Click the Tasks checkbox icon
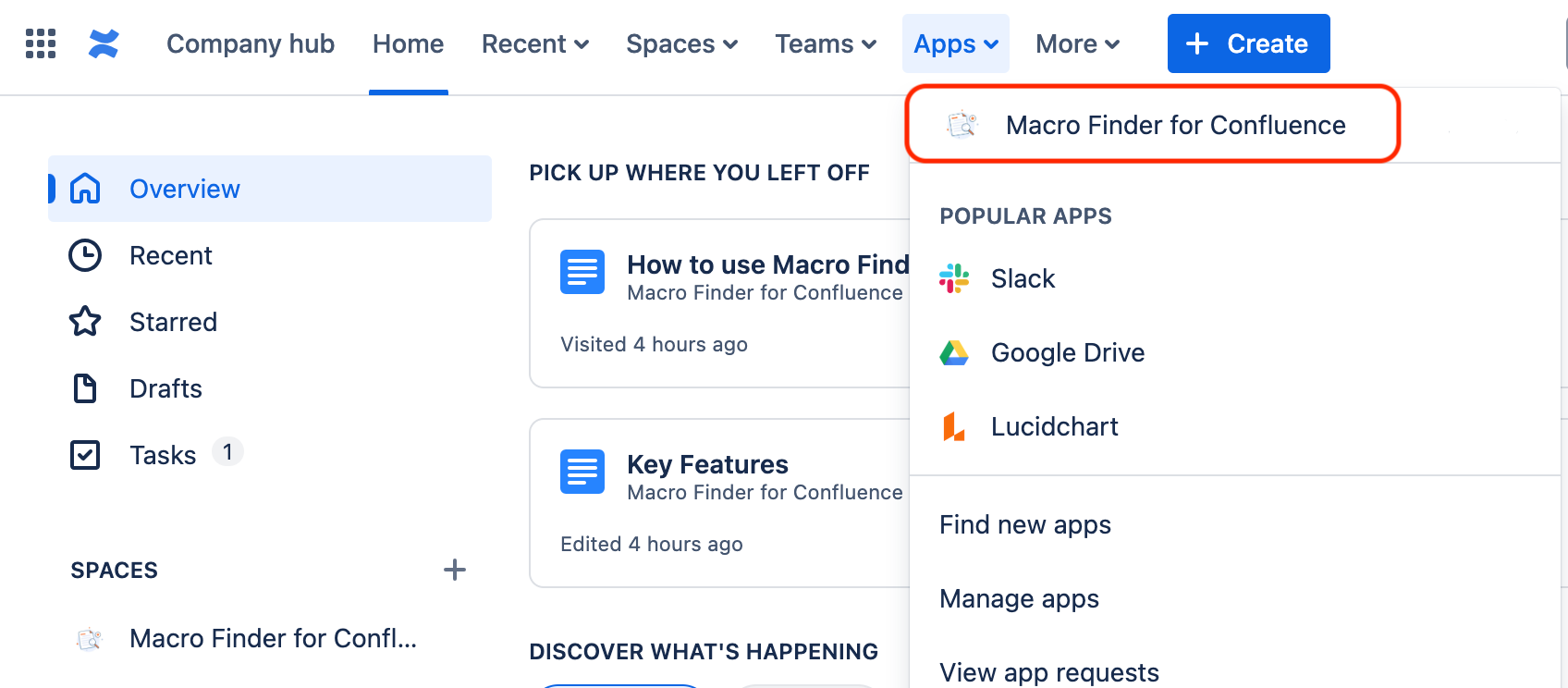1568x688 pixels. pyautogui.click(x=85, y=455)
